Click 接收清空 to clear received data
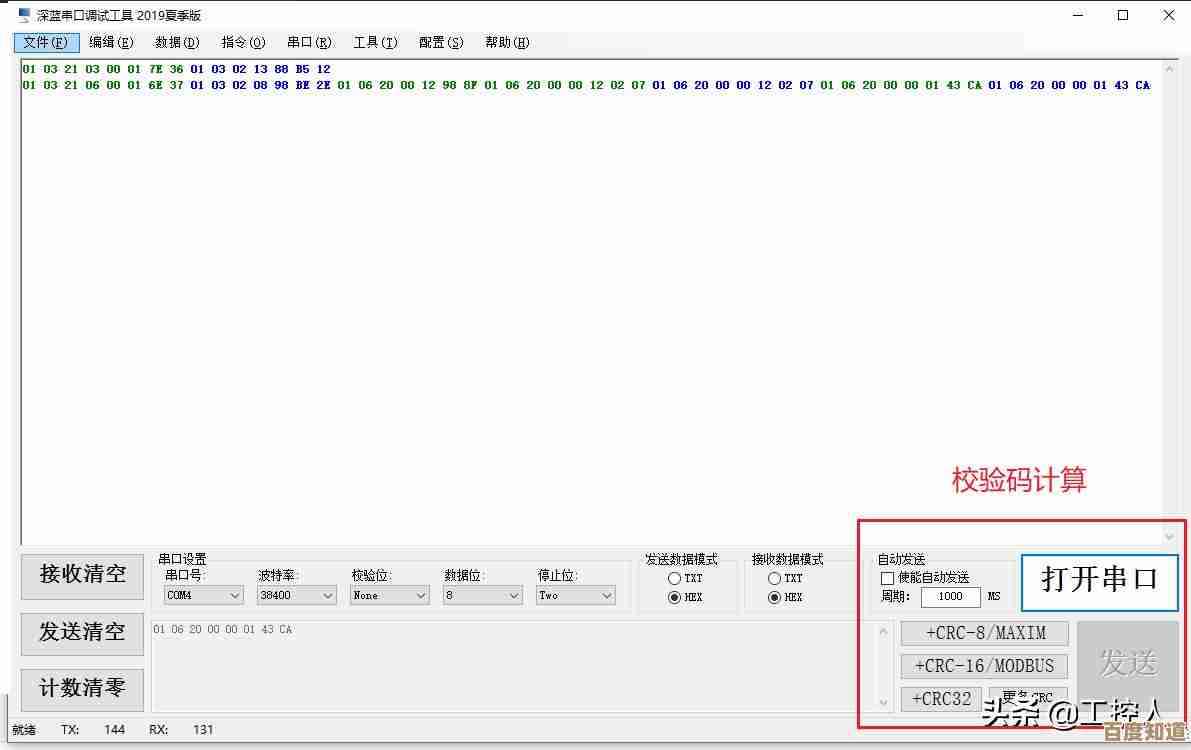This screenshot has height=750, width=1191. pyautogui.click(x=81, y=576)
